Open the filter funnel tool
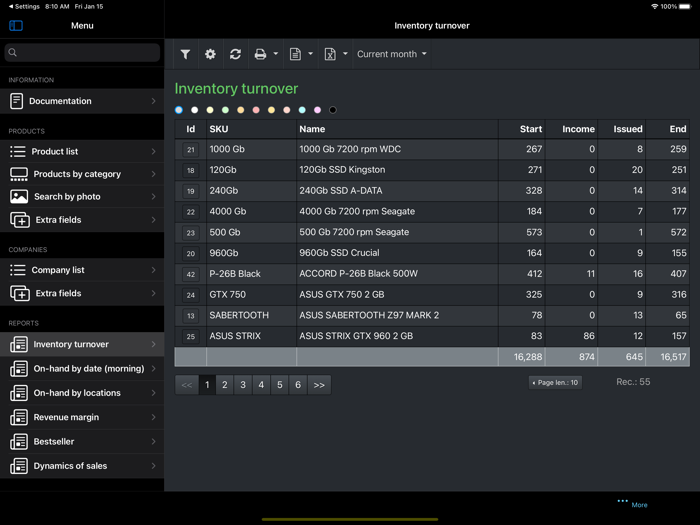The height and width of the screenshot is (525, 700). [x=185, y=54]
